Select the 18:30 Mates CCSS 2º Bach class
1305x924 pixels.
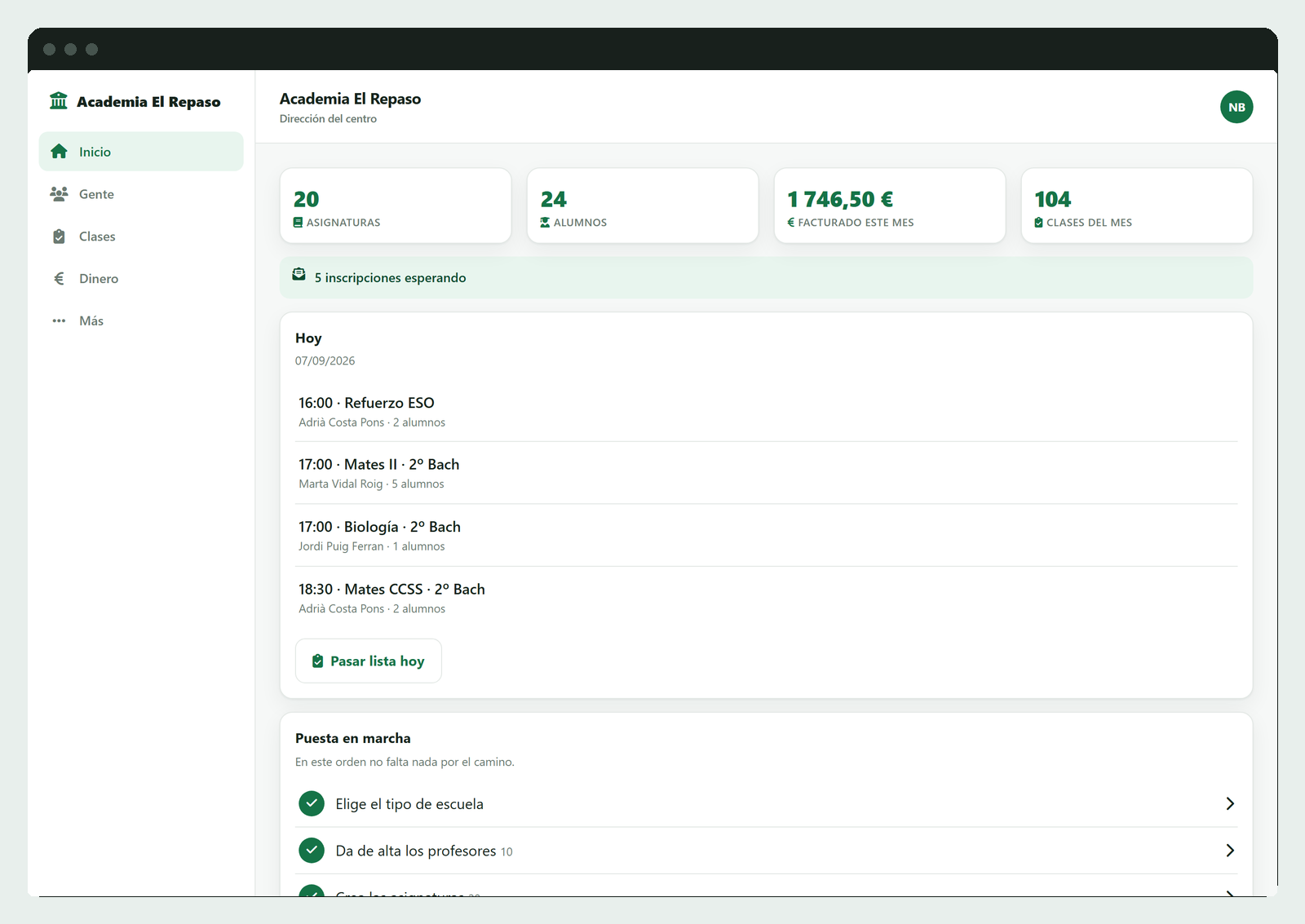pyautogui.click(x=767, y=598)
